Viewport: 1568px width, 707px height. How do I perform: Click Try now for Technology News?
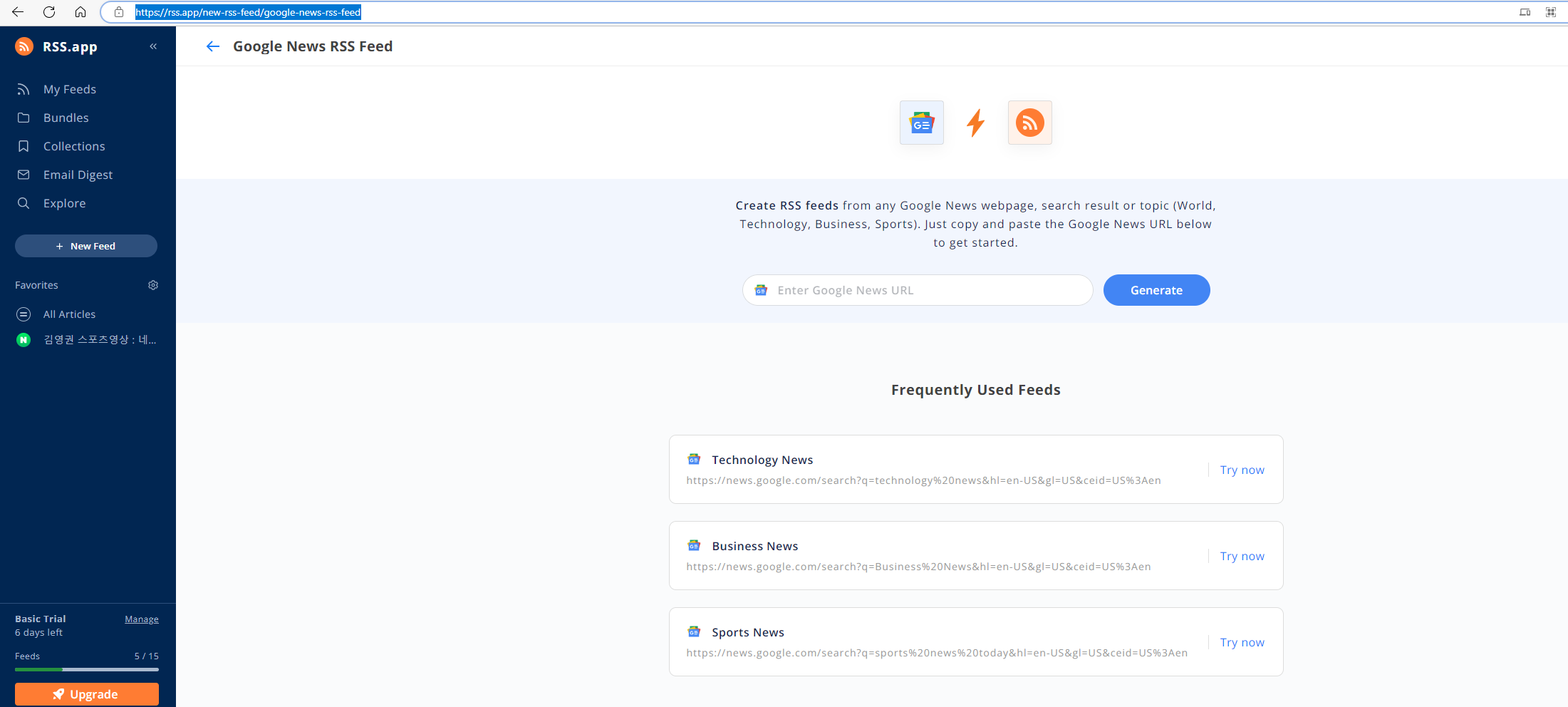click(1242, 470)
